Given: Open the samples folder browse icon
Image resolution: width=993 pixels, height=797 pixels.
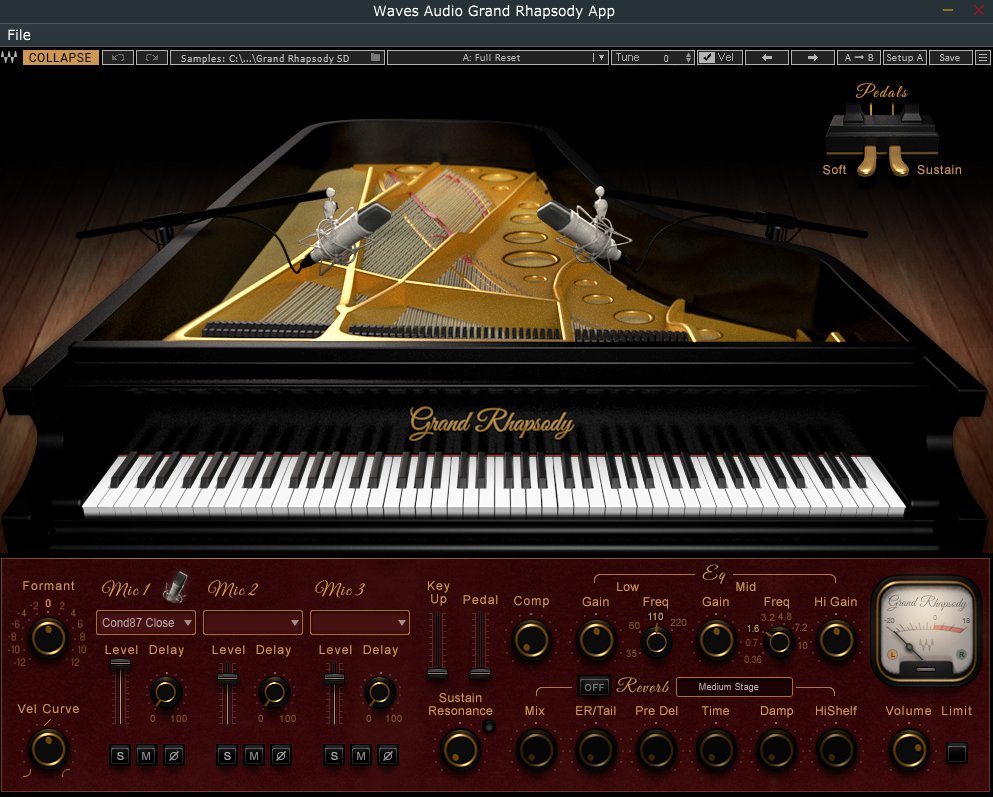Looking at the screenshot, I should click(x=376, y=58).
